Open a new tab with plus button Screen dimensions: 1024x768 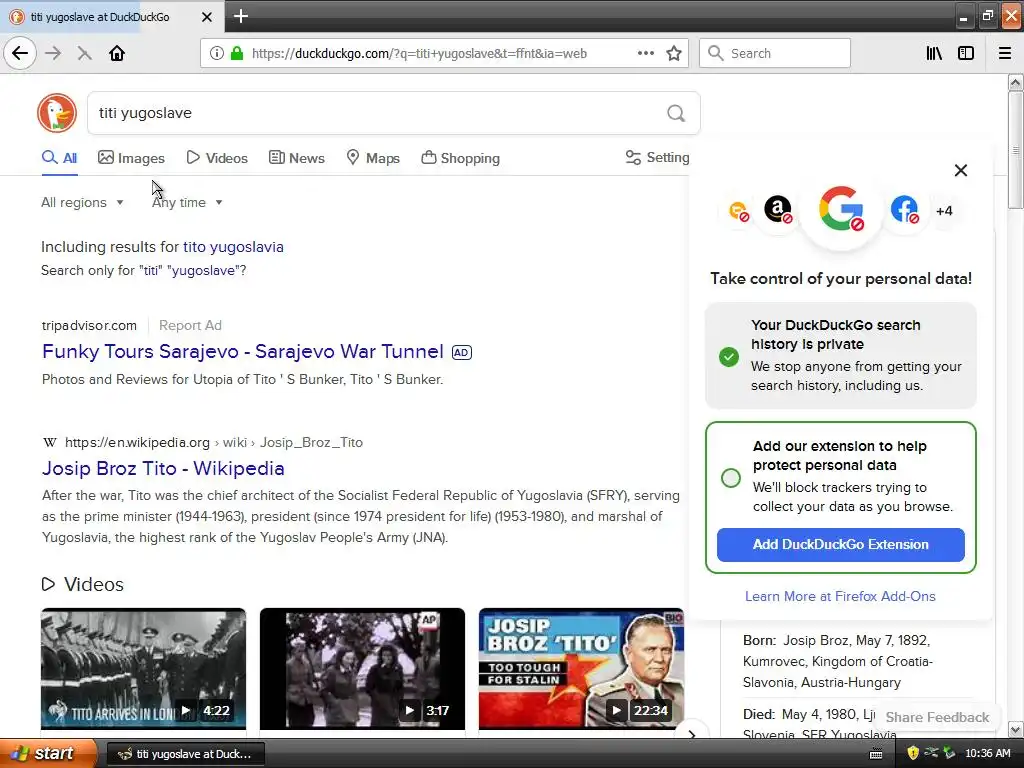pos(241,16)
